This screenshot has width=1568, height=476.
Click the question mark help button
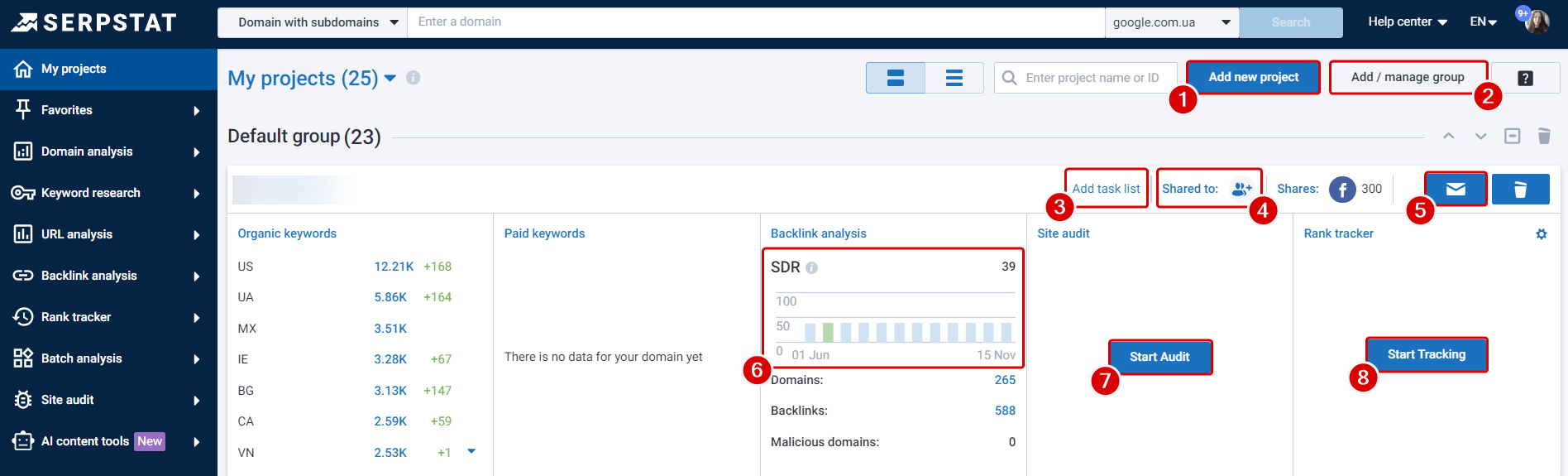1525,78
